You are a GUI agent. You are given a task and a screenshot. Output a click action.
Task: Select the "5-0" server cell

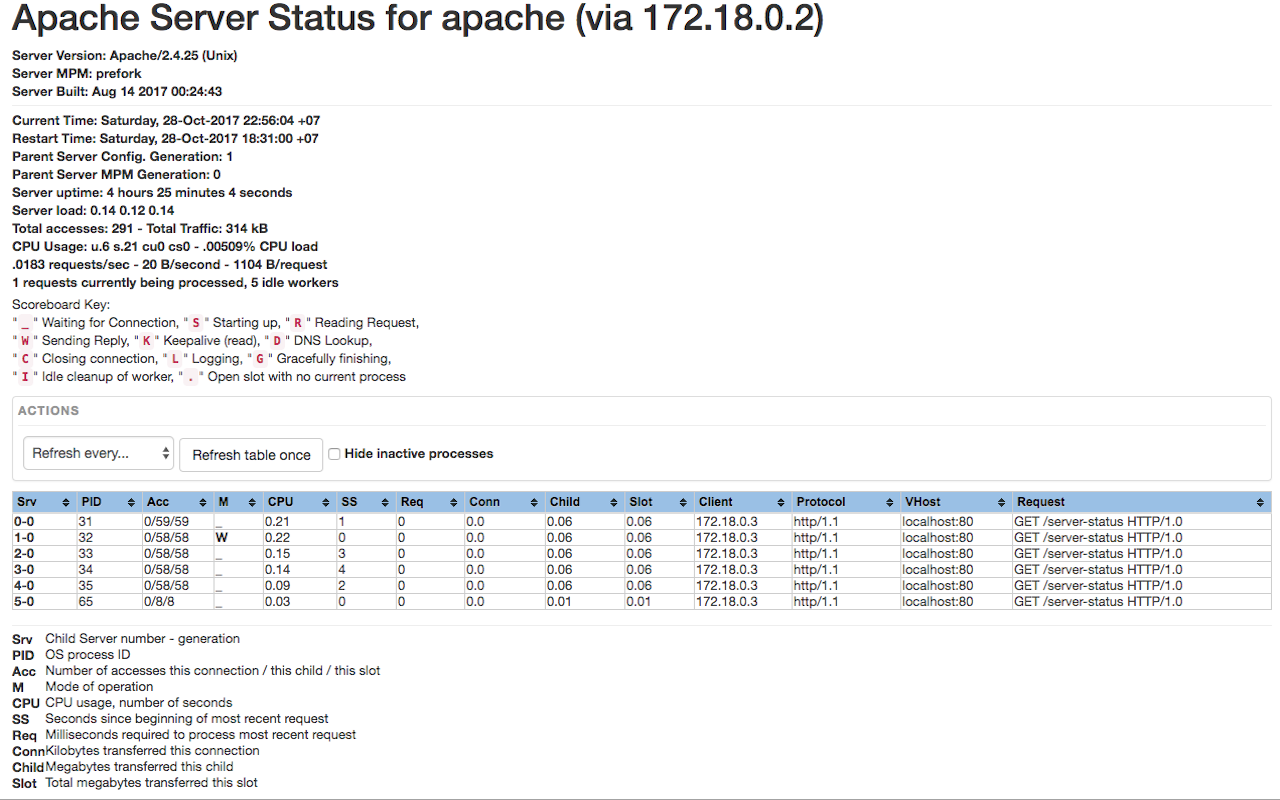point(44,602)
